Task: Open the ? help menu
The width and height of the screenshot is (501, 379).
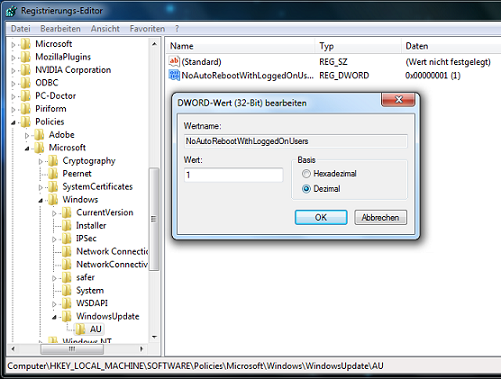Action: coord(177,29)
